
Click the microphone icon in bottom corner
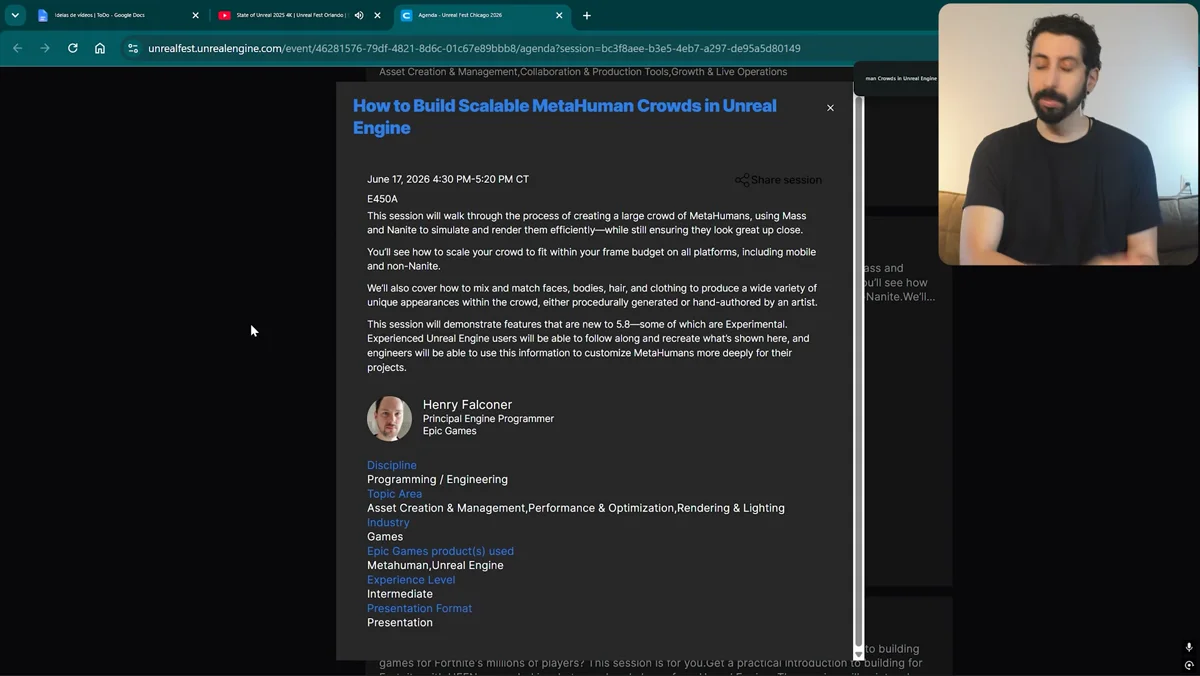tap(1189, 648)
